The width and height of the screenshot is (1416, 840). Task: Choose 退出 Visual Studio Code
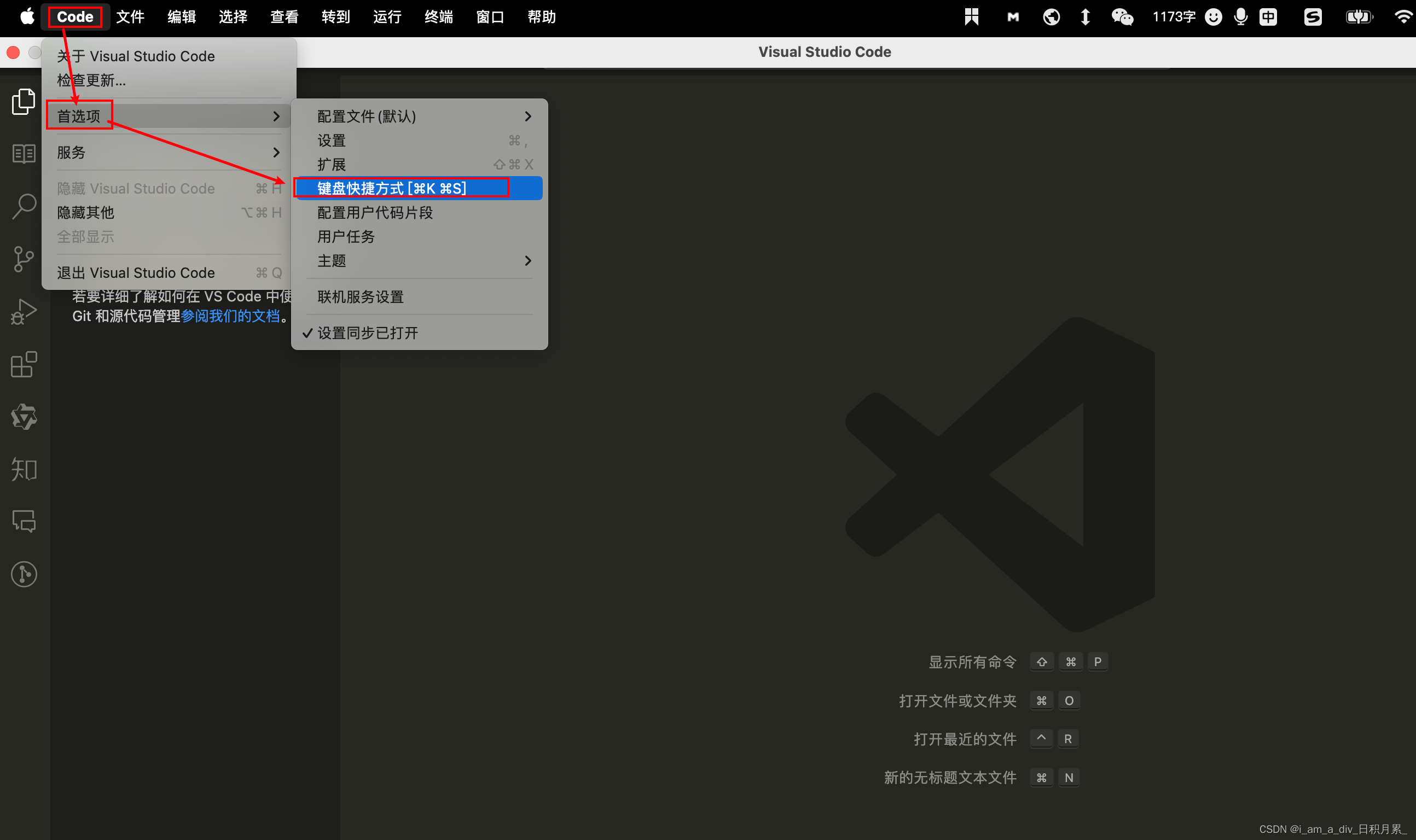(x=136, y=273)
